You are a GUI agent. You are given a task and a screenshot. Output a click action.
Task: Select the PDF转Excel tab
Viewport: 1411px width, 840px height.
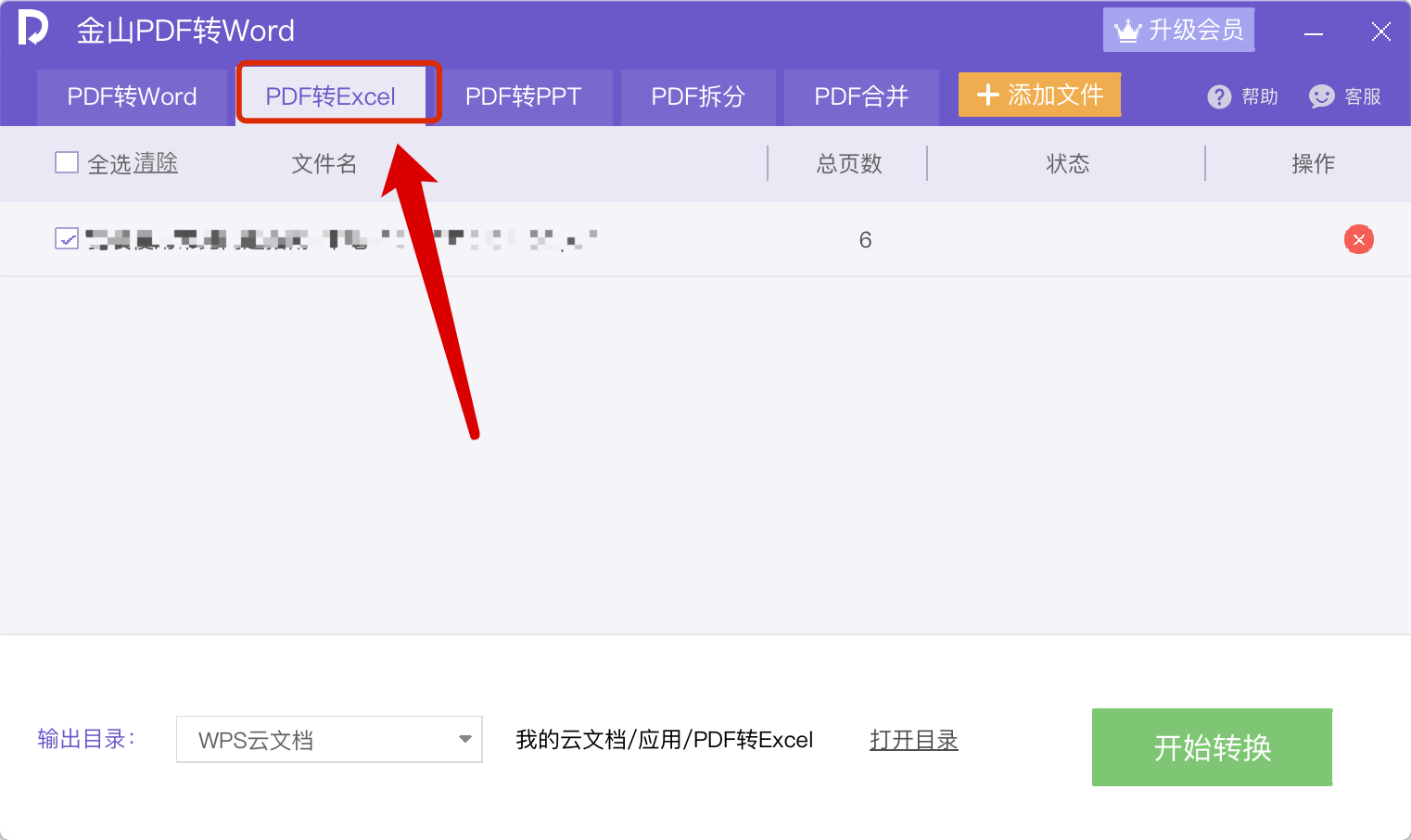(x=331, y=97)
